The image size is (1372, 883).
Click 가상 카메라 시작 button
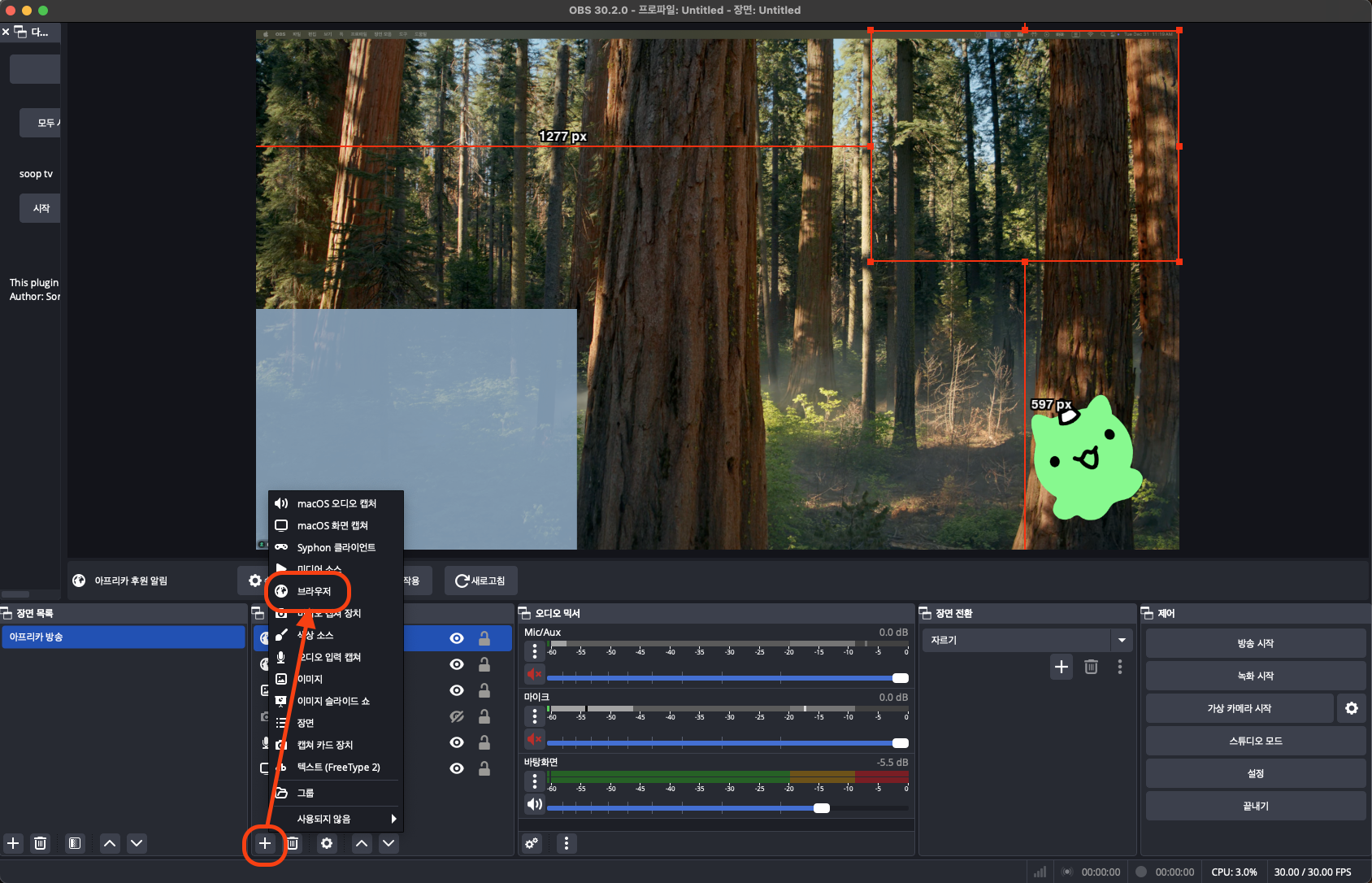tap(1240, 708)
